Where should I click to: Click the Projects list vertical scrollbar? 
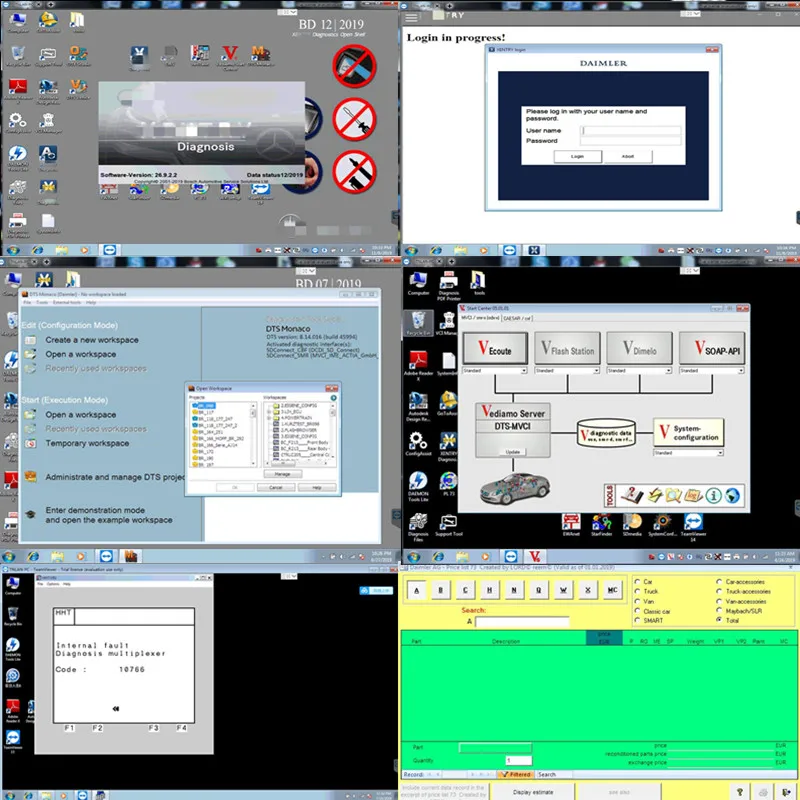coord(253,435)
